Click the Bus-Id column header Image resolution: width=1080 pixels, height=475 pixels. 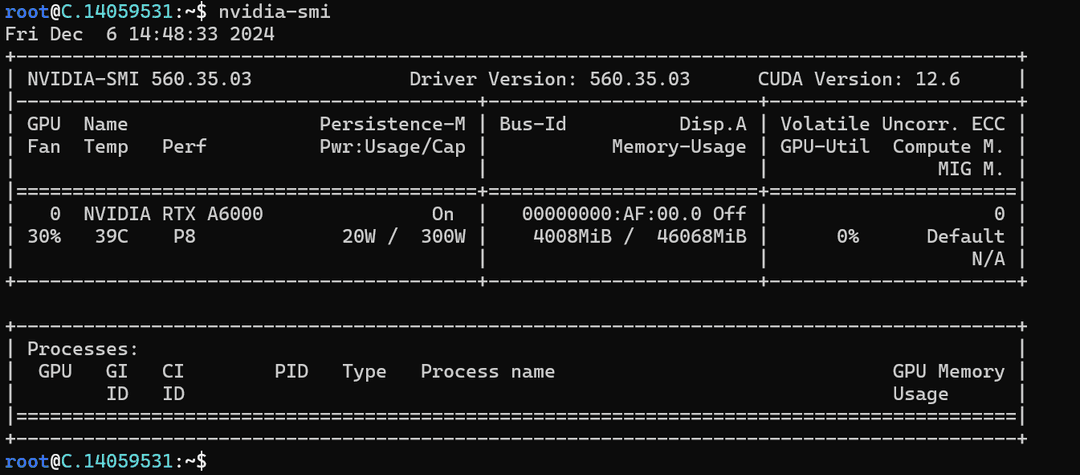click(533, 124)
